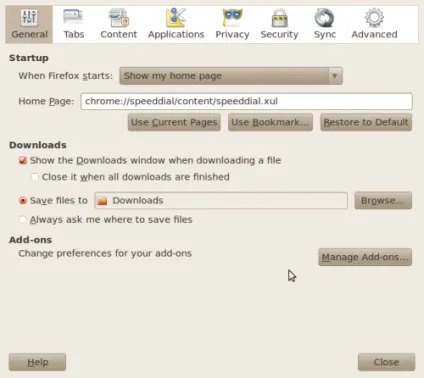Open the Content panel icon

(x=119, y=17)
